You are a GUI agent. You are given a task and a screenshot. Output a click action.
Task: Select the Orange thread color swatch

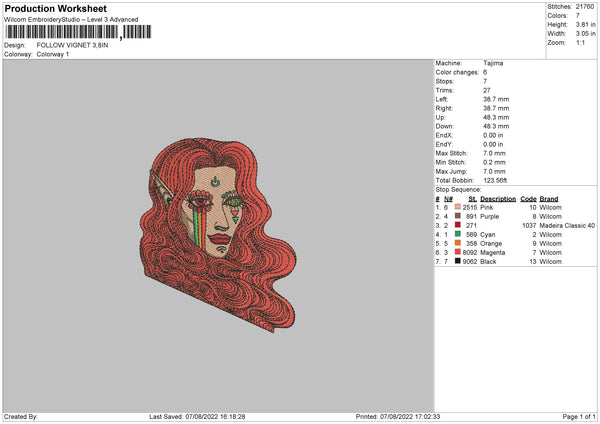(458, 243)
